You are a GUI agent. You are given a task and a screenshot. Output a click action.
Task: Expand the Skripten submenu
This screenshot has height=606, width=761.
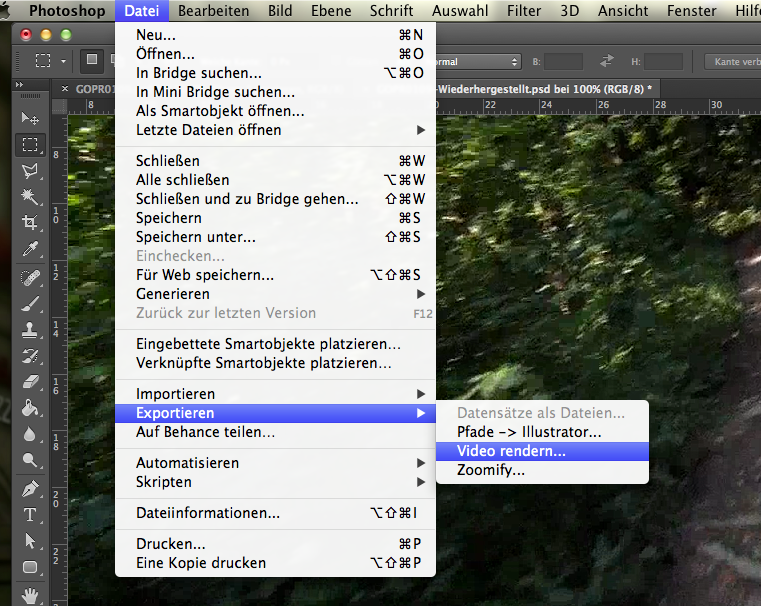(275, 482)
